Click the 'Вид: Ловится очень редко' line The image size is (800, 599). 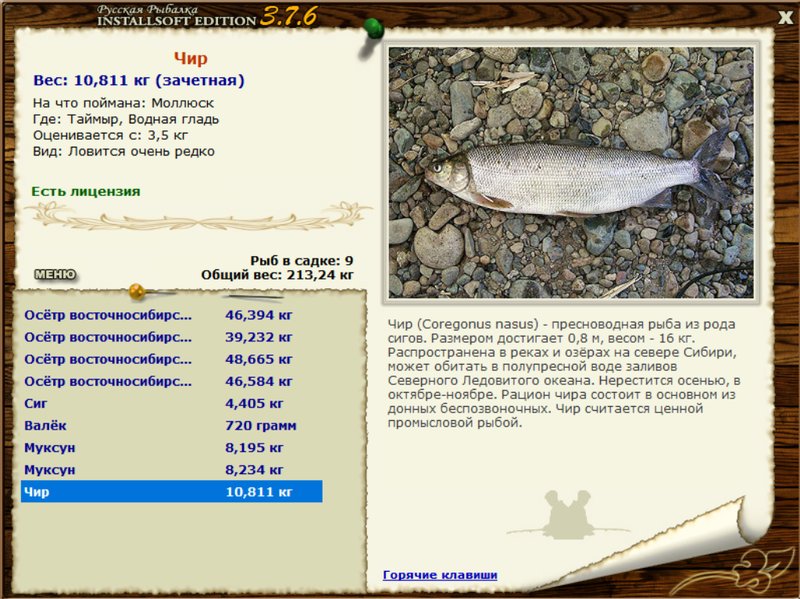(124, 152)
